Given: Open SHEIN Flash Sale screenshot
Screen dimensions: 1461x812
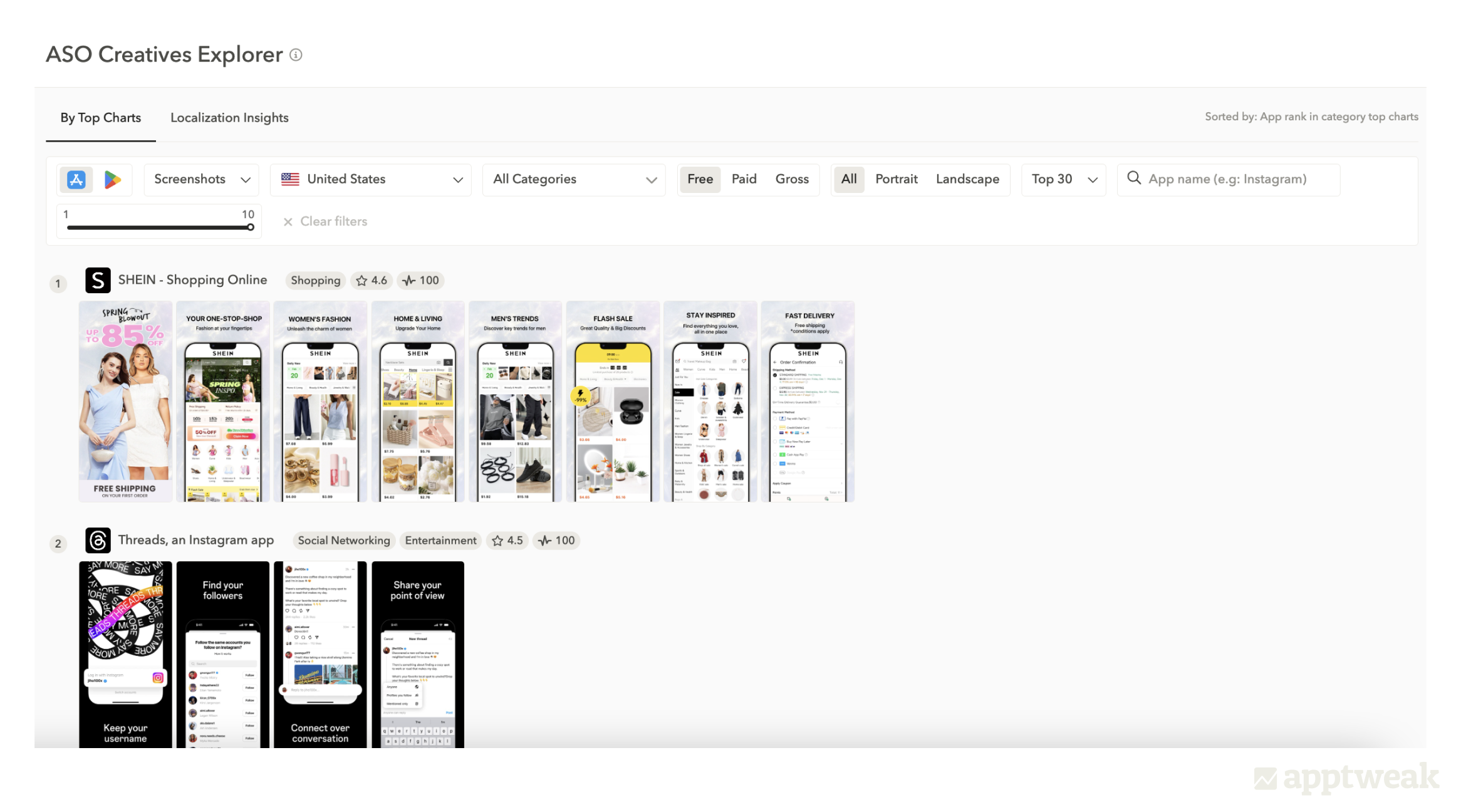Looking at the screenshot, I should tap(613, 402).
